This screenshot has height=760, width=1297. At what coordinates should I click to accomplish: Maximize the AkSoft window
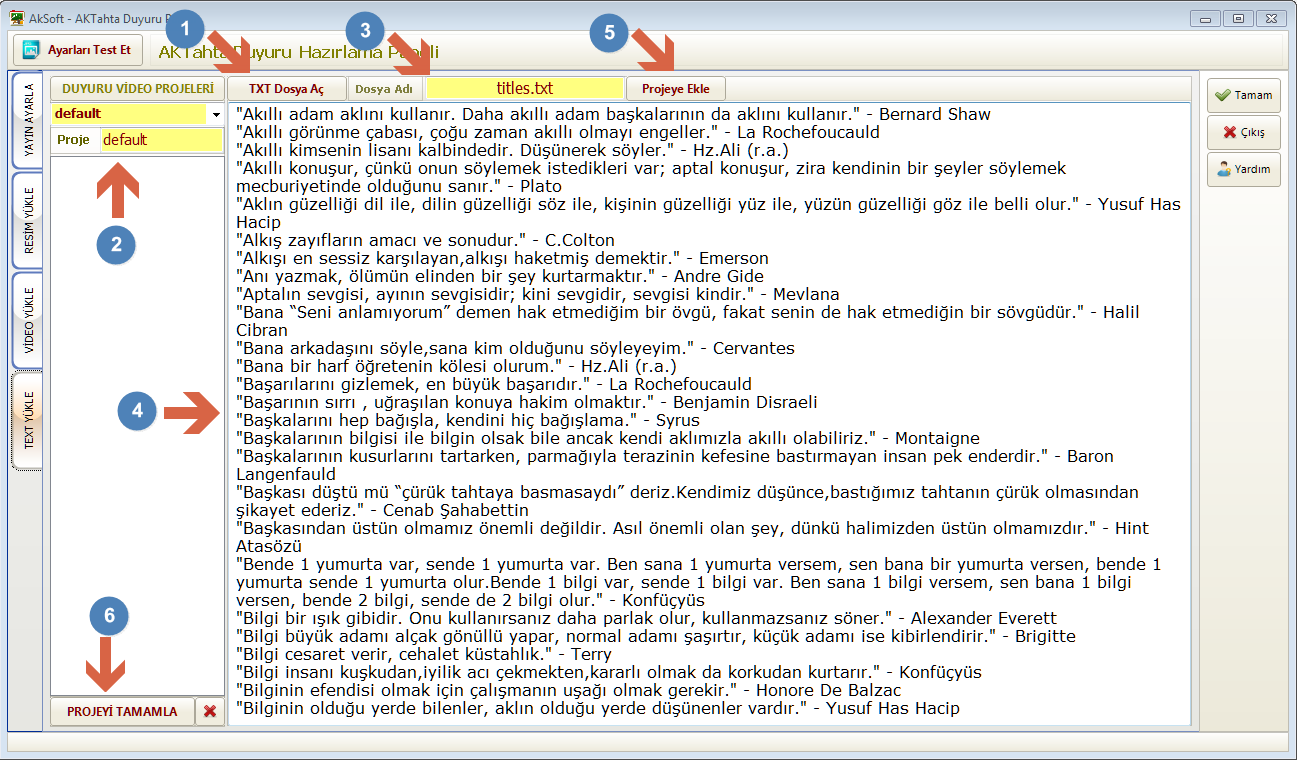(1238, 17)
